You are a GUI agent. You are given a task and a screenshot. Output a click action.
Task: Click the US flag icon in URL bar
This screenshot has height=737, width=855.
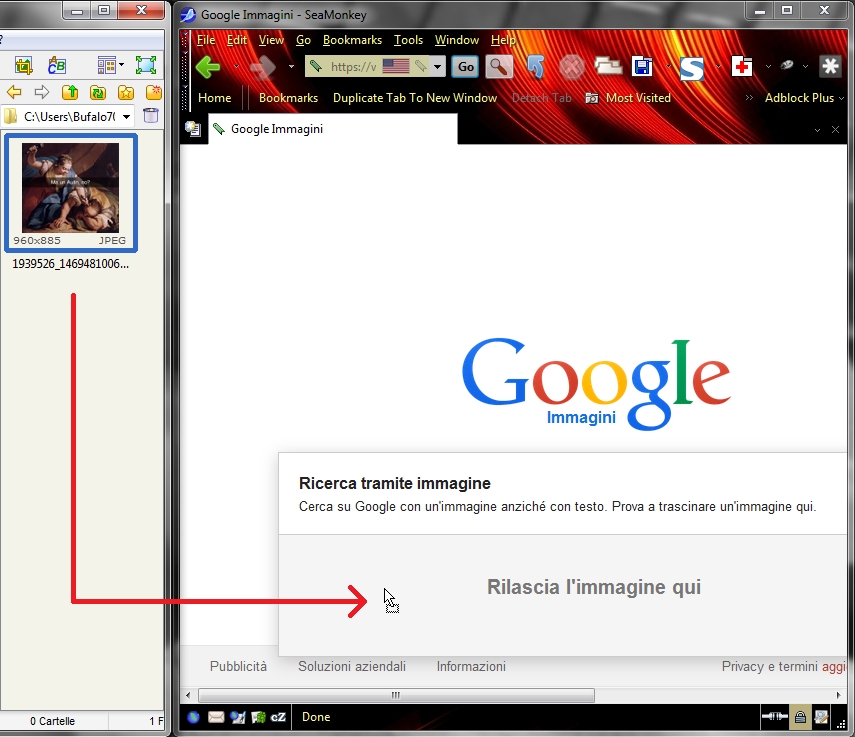pyautogui.click(x=396, y=67)
